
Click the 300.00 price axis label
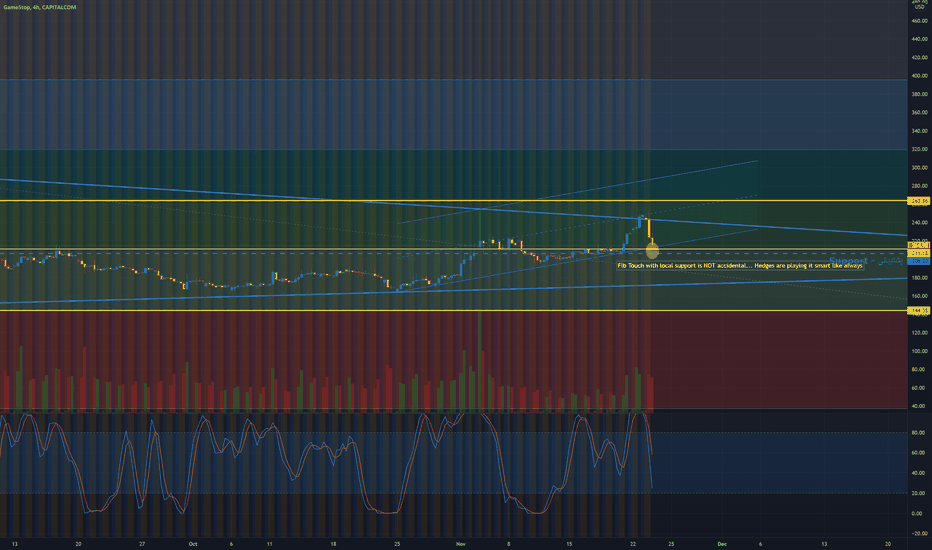pos(919,168)
